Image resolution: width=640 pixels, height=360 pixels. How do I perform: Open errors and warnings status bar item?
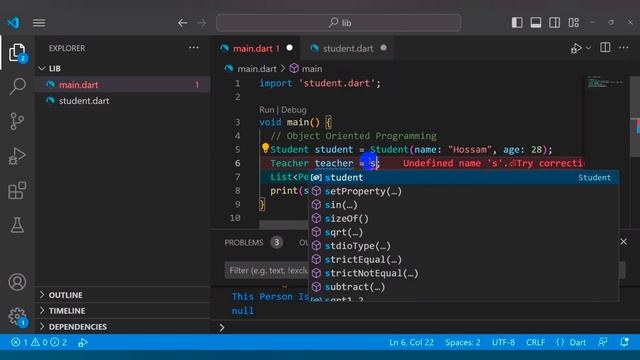[x=39, y=342]
